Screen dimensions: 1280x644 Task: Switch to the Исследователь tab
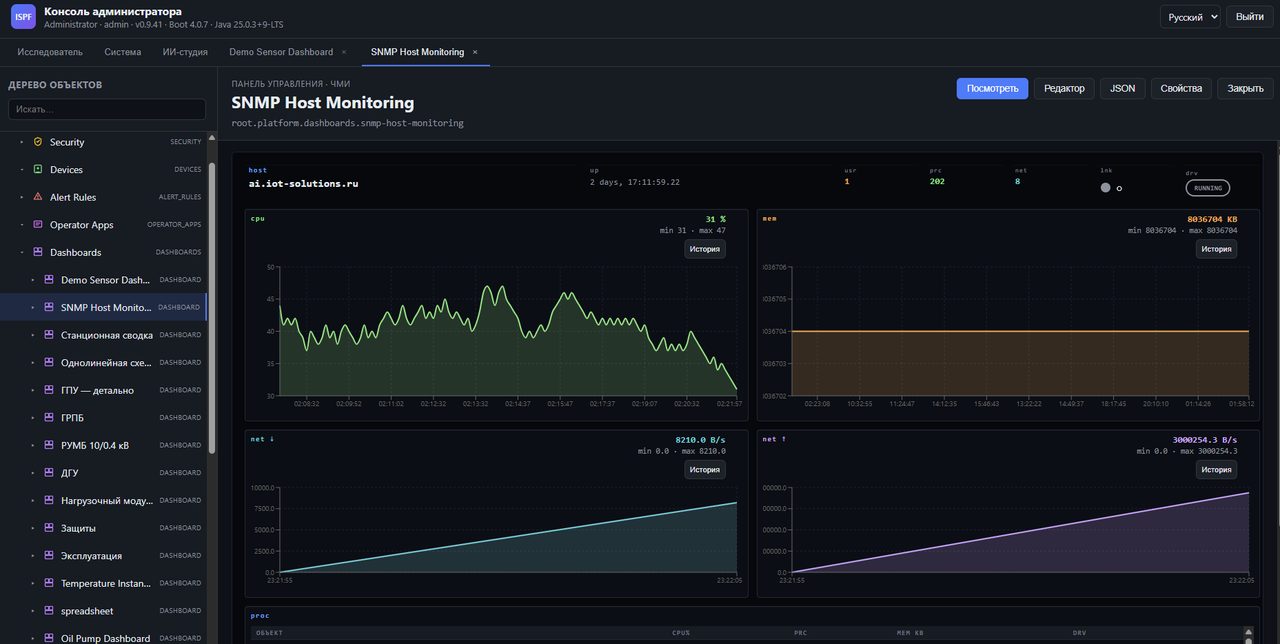[x=50, y=52]
